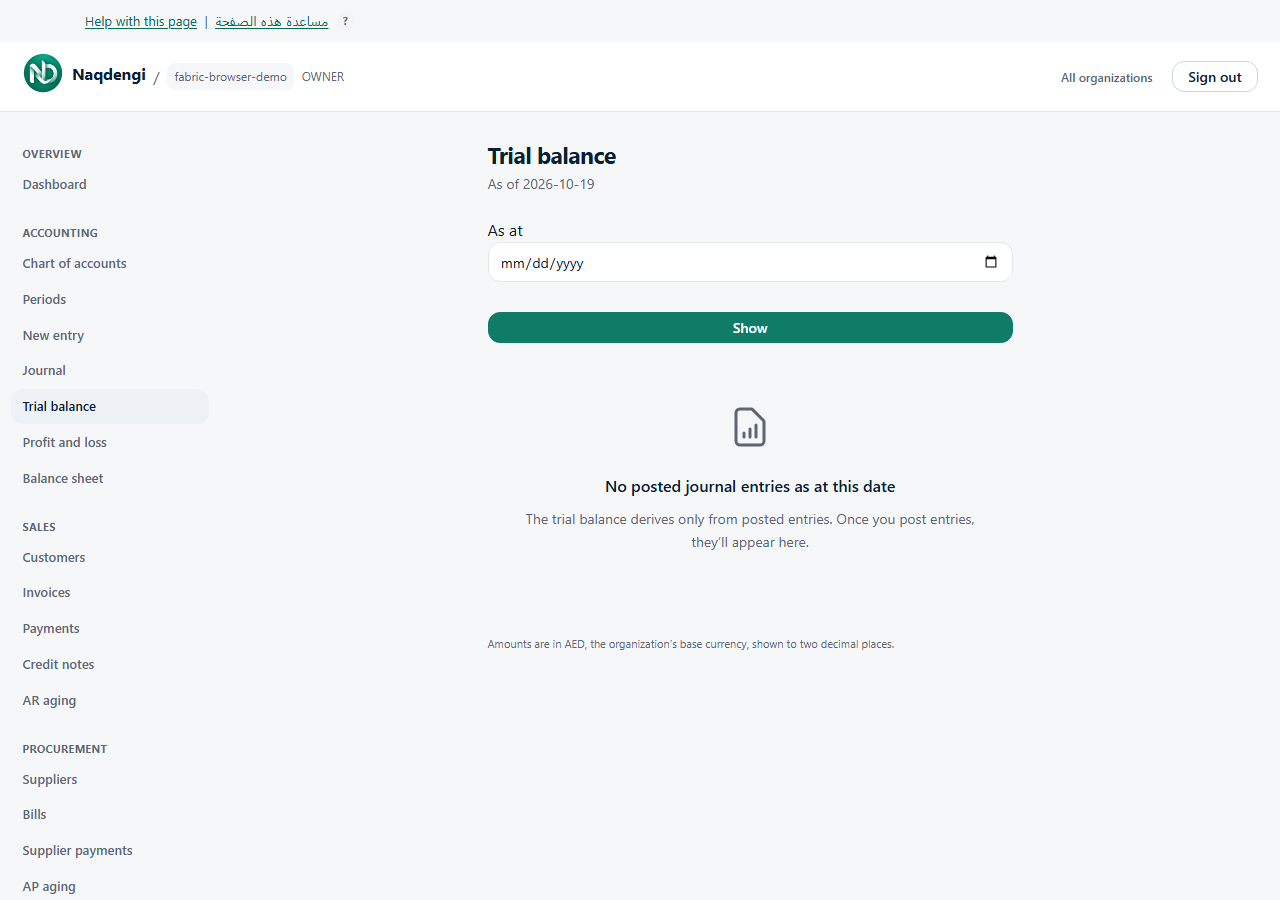Focus the As at date input
The width and height of the screenshot is (1280, 900).
(x=750, y=262)
